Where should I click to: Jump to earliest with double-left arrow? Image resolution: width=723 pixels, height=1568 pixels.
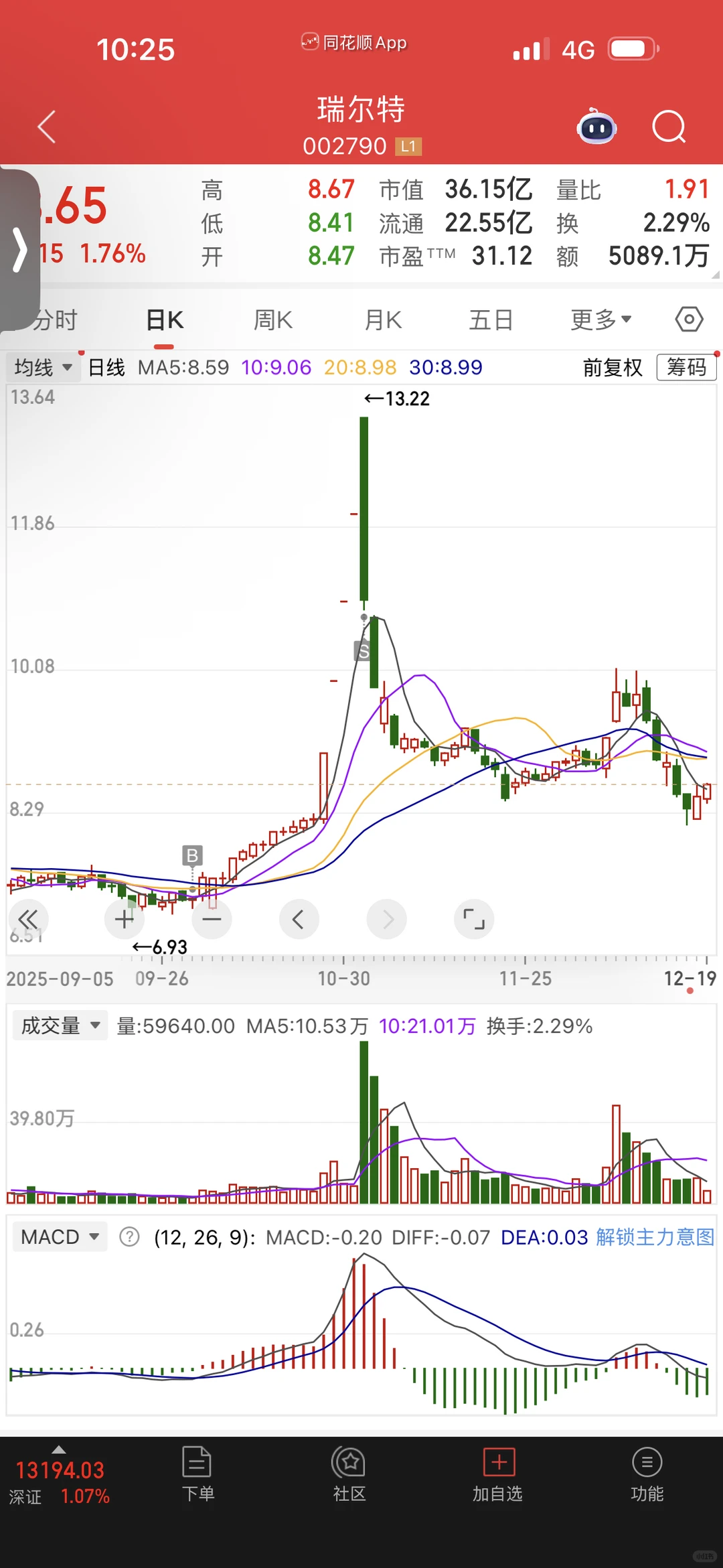(x=28, y=919)
